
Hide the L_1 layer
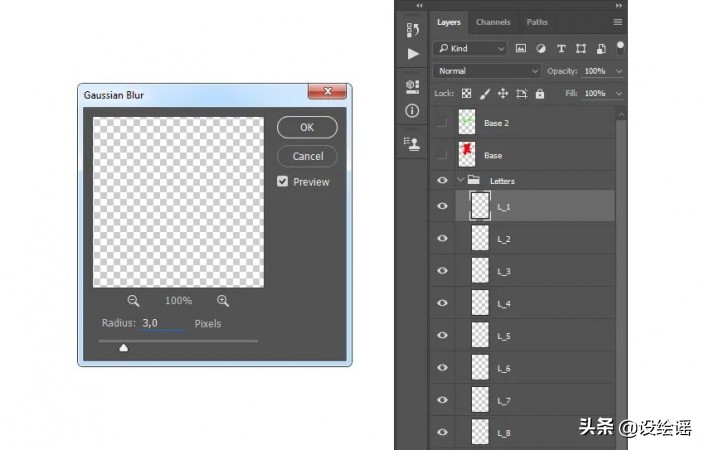click(442, 206)
